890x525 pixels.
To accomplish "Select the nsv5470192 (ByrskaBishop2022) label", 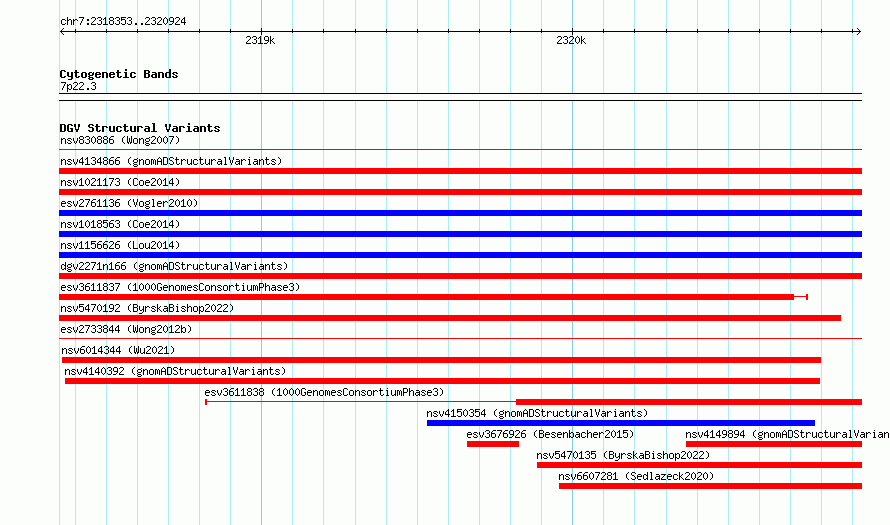I will (147, 308).
